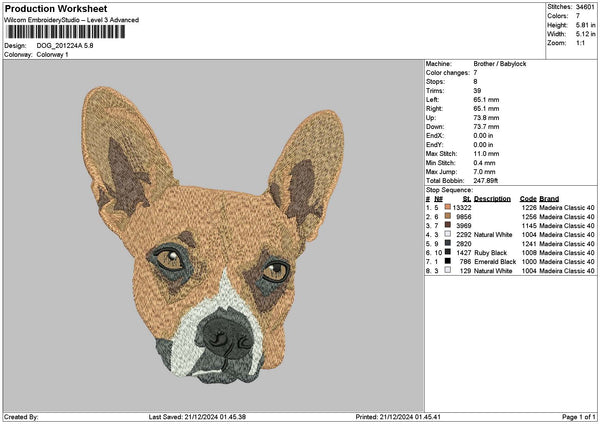Choose the Emerald Black color swatch

(x=447, y=261)
